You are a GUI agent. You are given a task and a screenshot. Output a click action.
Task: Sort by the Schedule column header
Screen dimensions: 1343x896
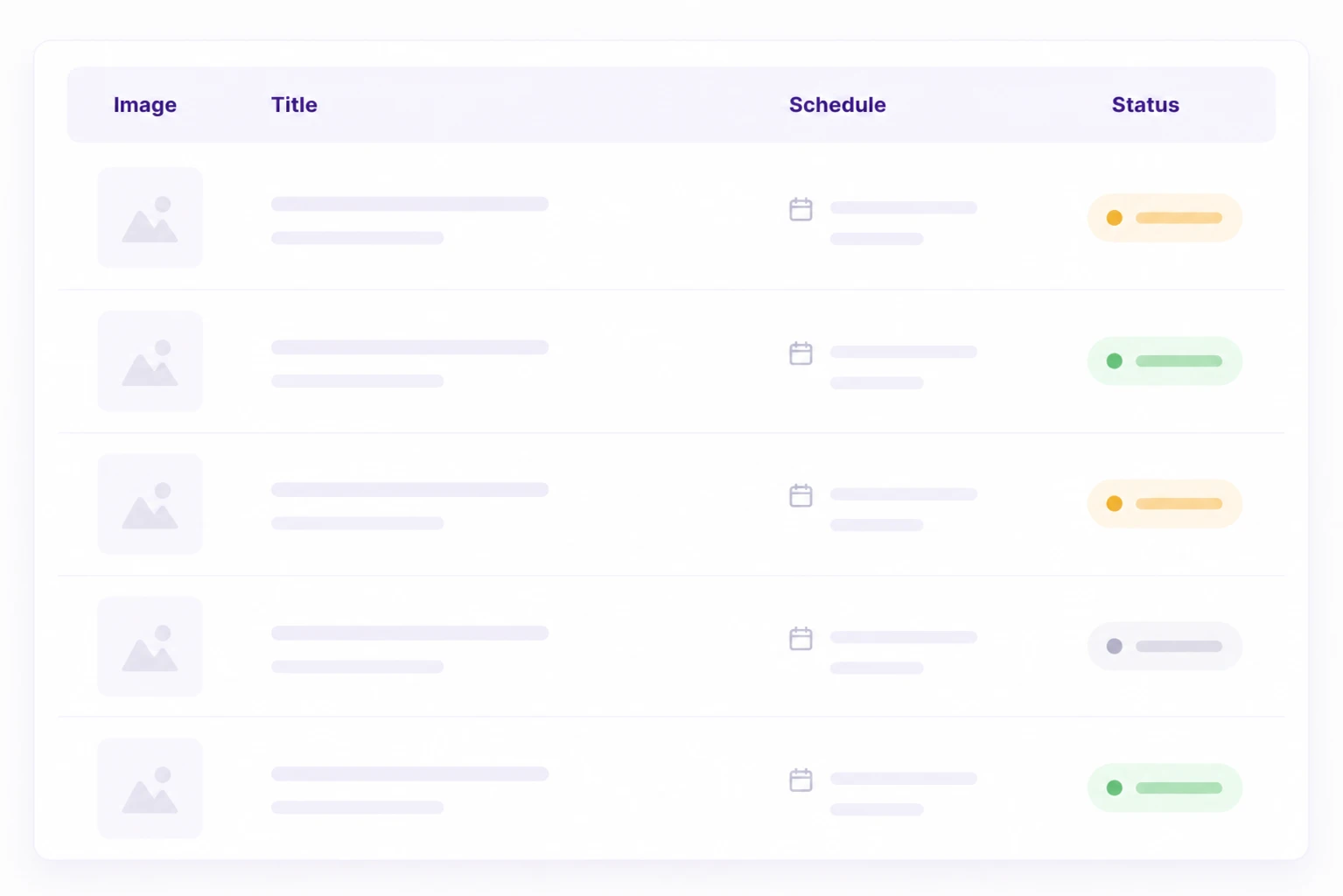[x=837, y=105]
